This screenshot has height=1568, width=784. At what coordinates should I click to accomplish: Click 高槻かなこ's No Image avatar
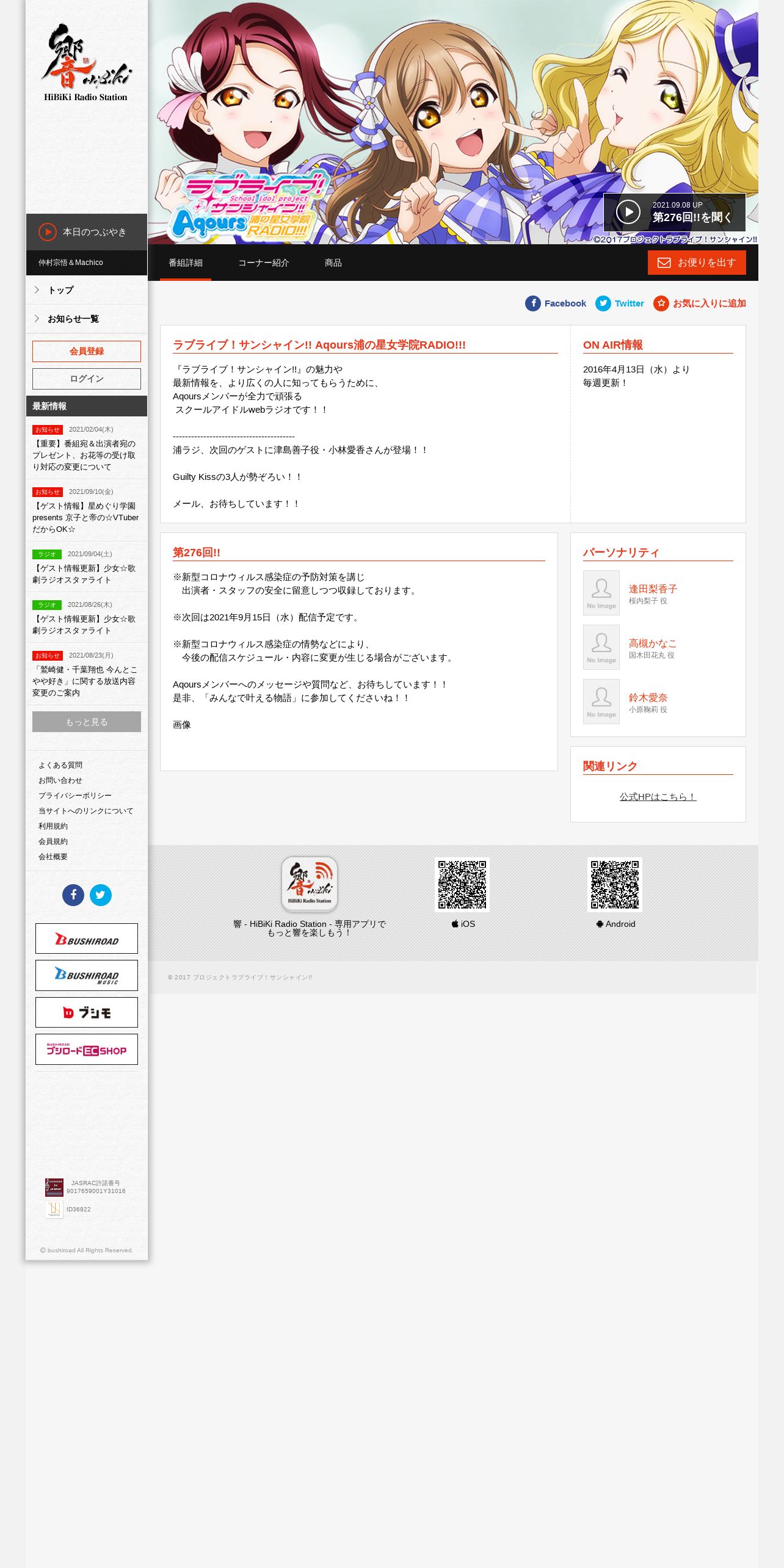click(x=601, y=647)
